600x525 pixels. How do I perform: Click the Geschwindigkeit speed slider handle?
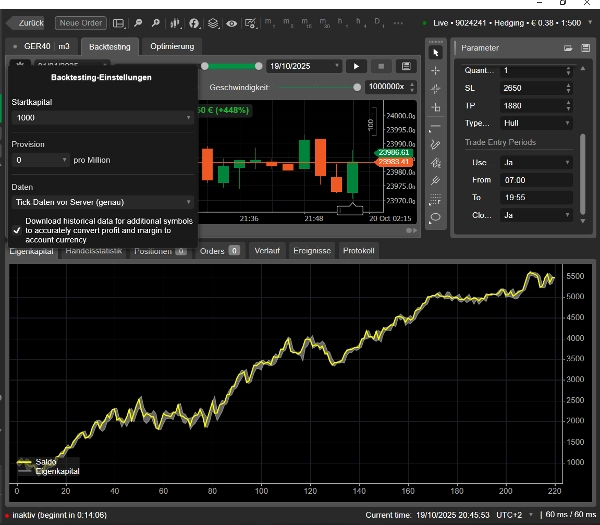click(x=357, y=87)
